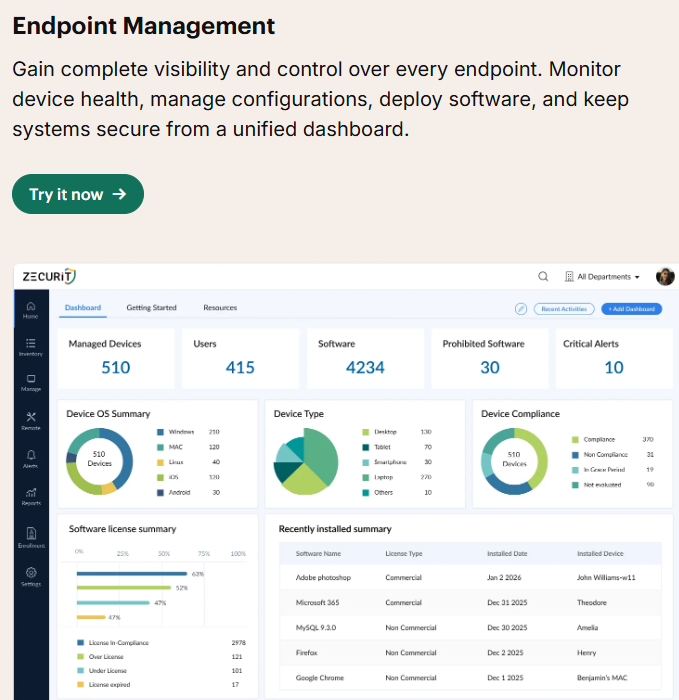Open Settings gear in sidebar
This screenshot has width=679, height=700.
pyautogui.click(x=31, y=577)
